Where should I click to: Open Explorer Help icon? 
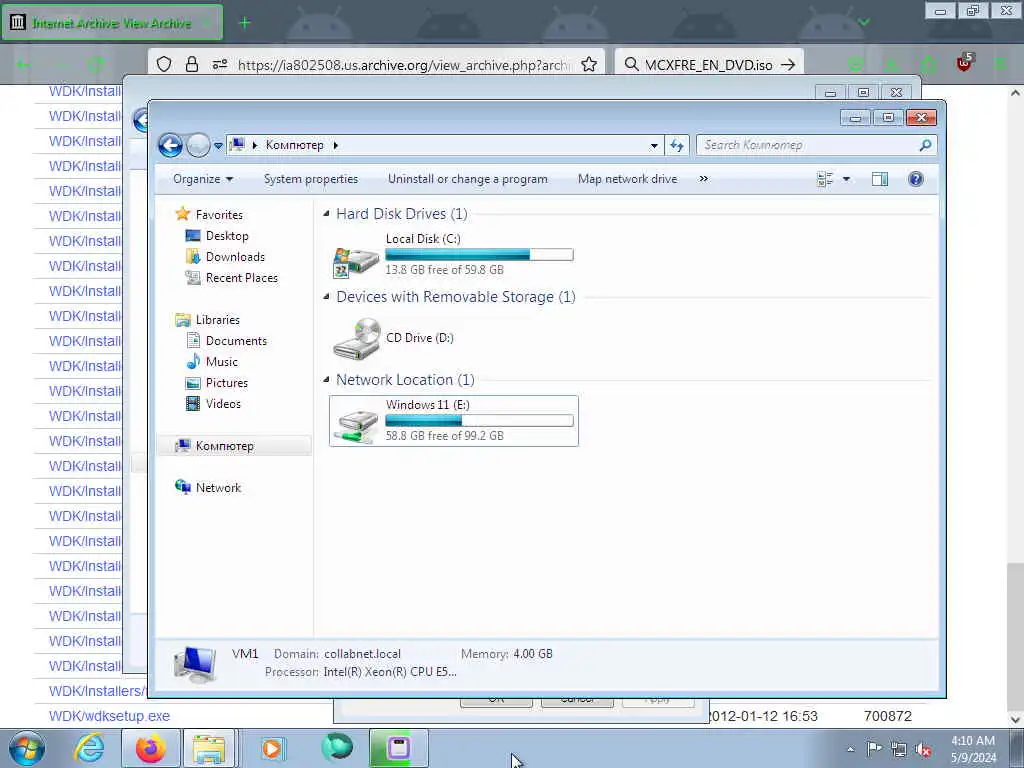[916, 179]
